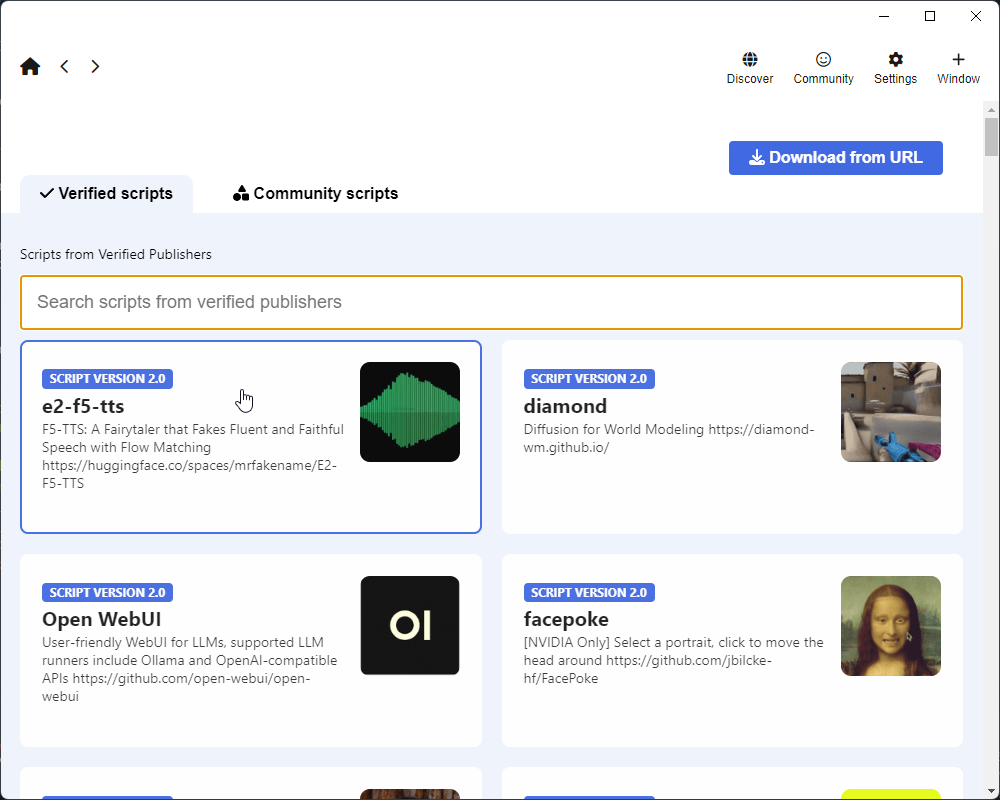Click the User-friendly WebUI for LLMs description
The width and height of the screenshot is (1000, 800).
tap(189, 669)
